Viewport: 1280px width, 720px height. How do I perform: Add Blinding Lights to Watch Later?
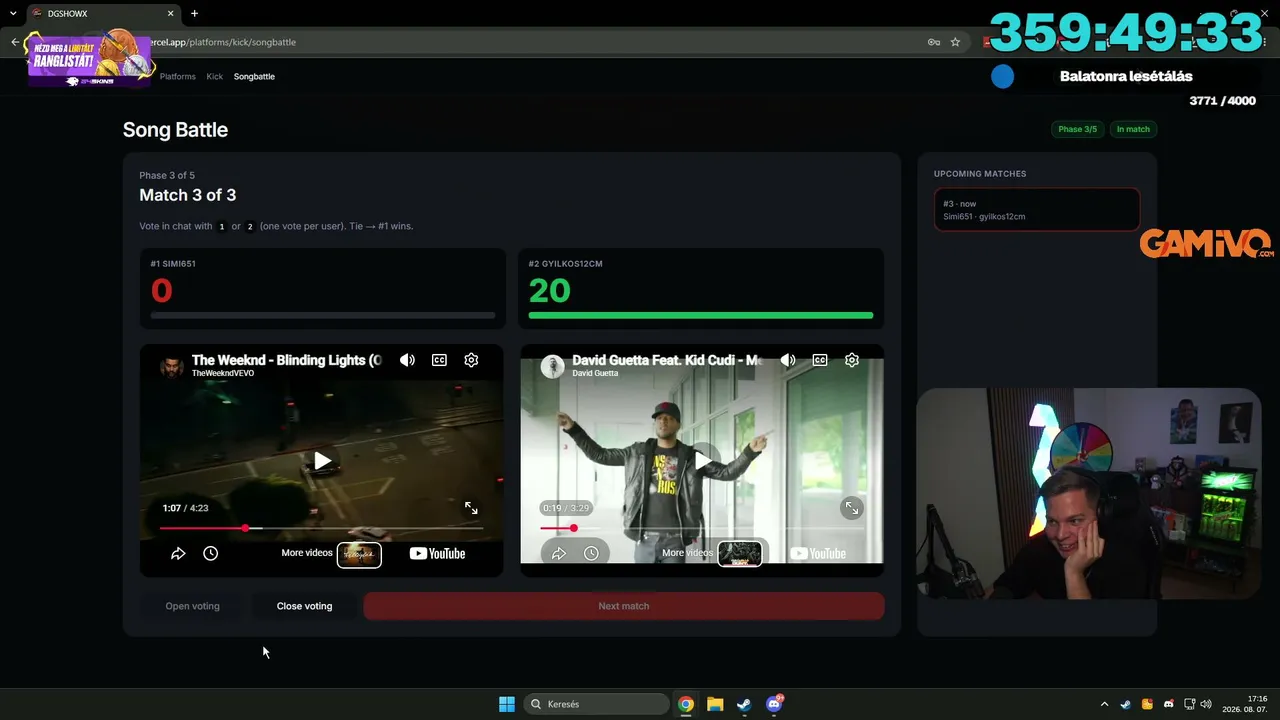(210, 553)
